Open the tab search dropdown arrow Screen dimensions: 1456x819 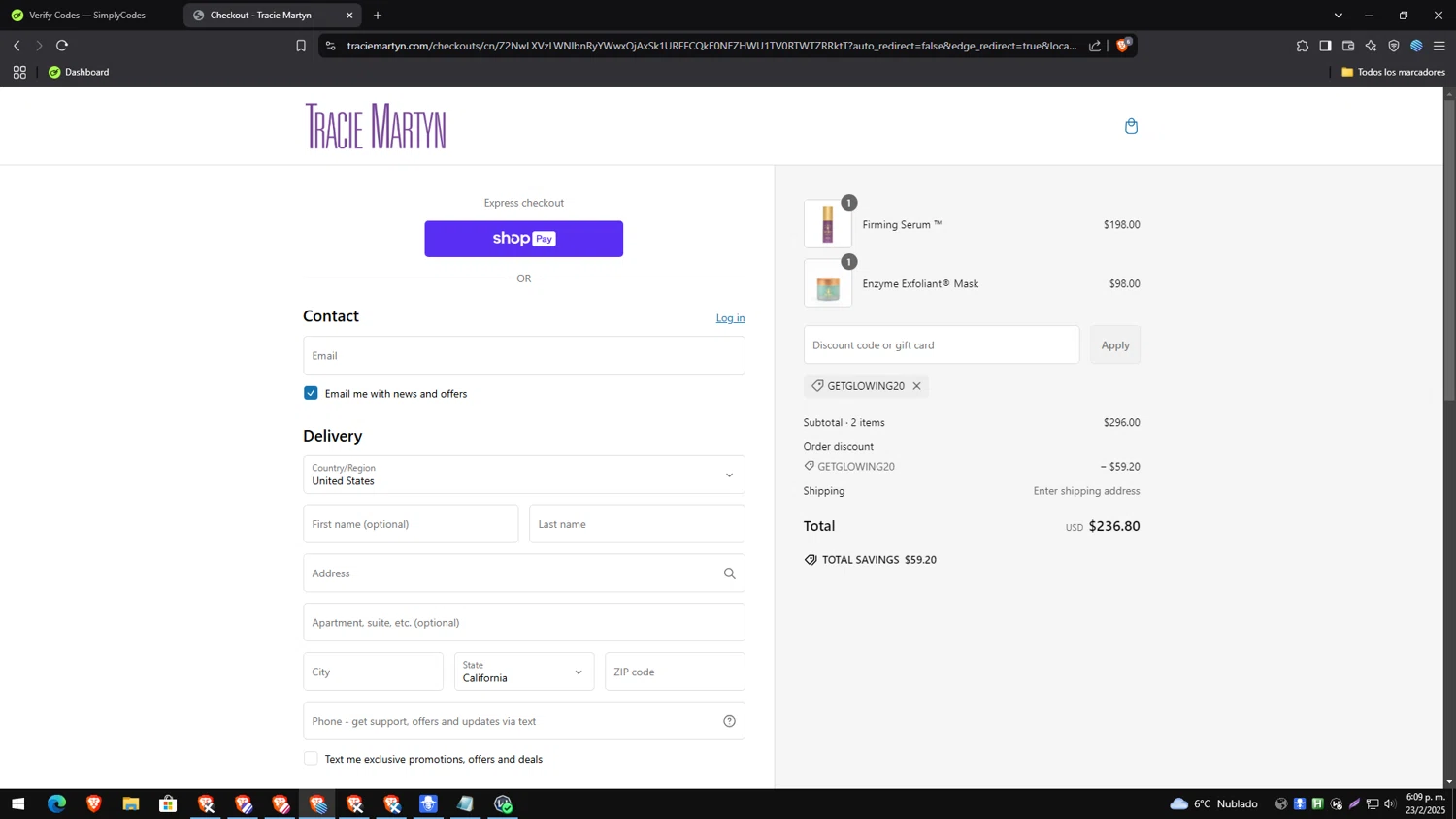pyautogui.click(x=1338, y=16)
